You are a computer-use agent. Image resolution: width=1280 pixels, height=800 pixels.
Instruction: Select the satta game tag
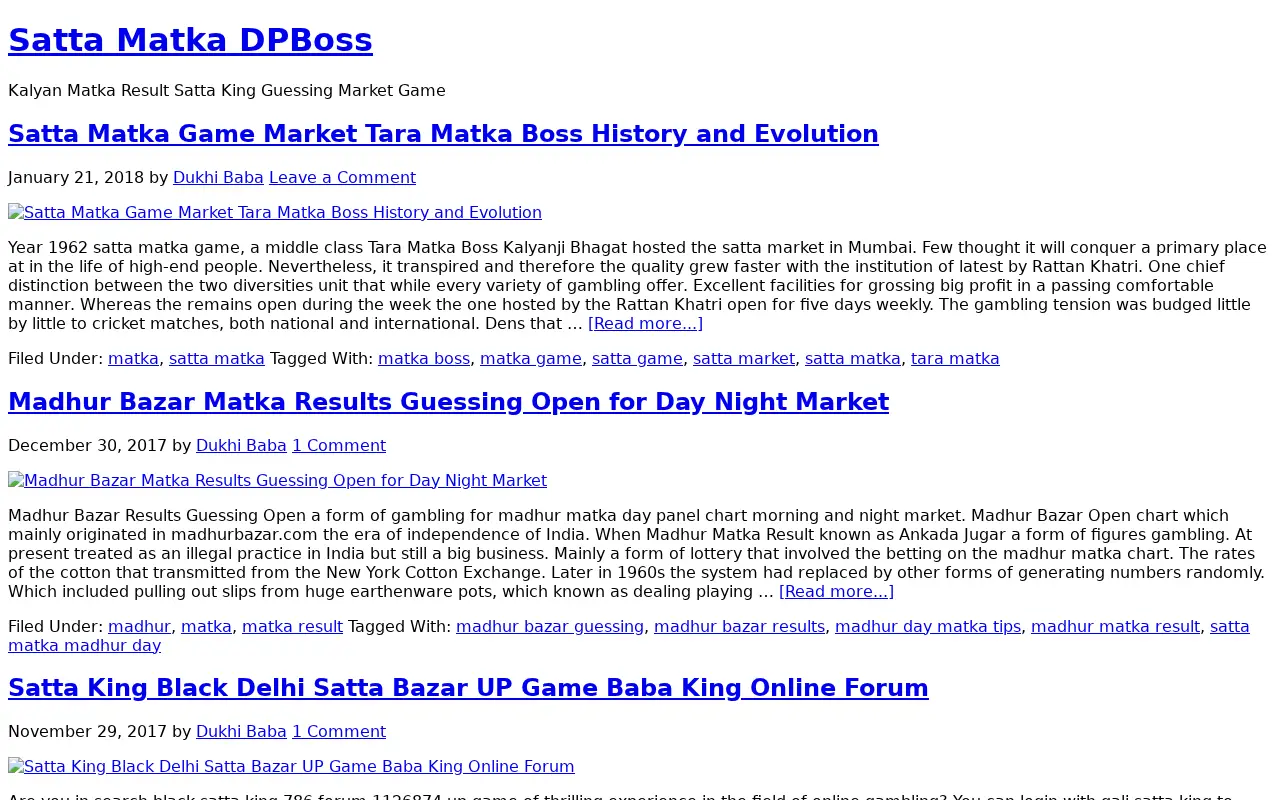[x=637, y=358]
